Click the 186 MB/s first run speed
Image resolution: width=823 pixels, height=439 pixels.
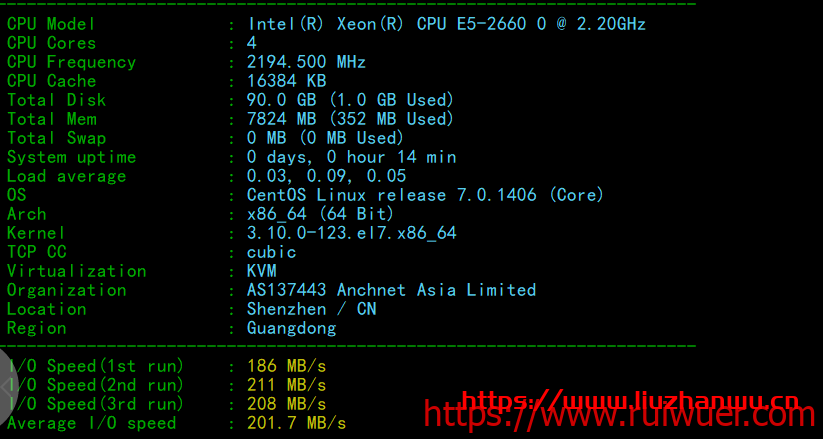(x=286, y=366)
